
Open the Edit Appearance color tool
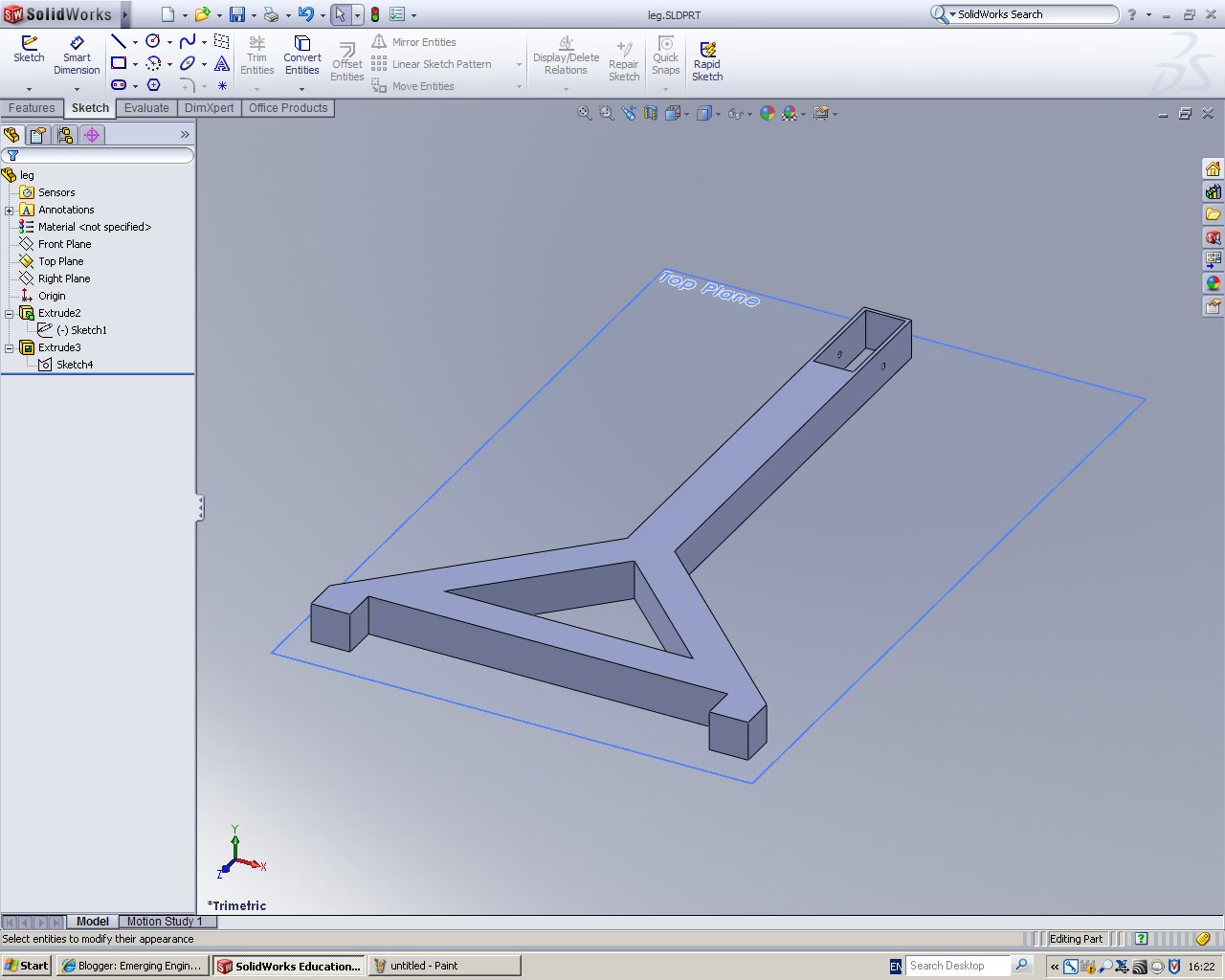[767, 113]
